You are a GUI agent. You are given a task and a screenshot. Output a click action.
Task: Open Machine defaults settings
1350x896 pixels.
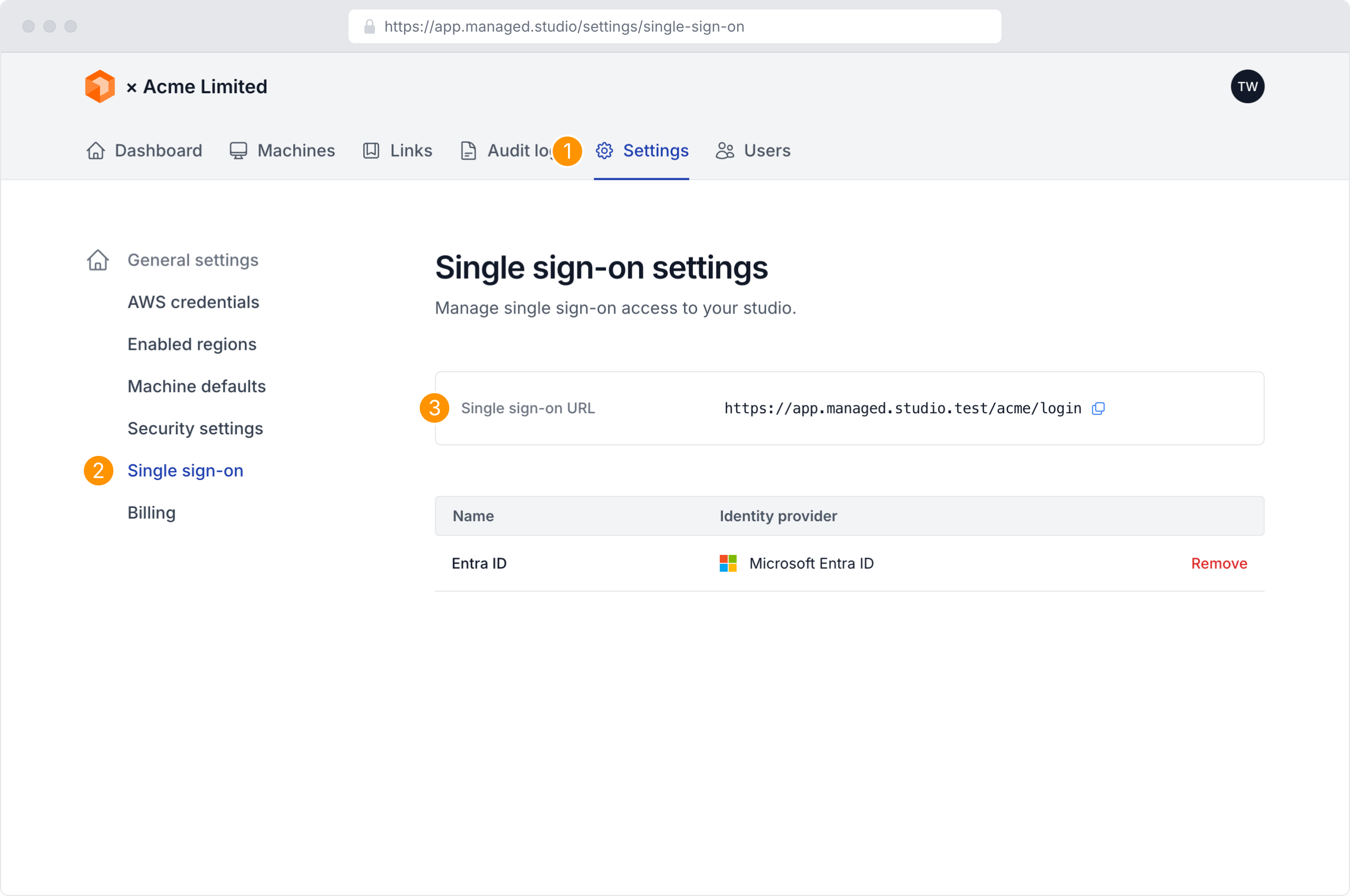197,386
